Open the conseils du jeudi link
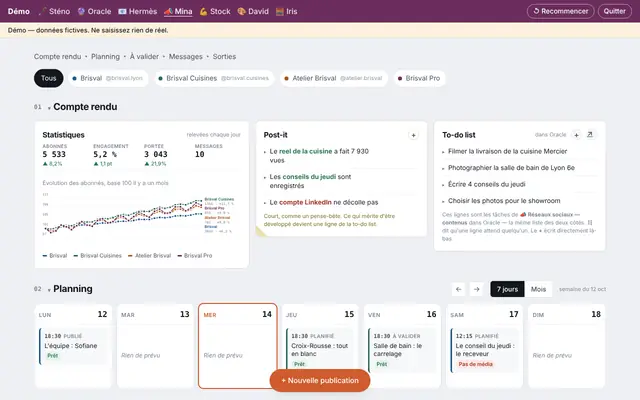The width and height of the screenshot is (640, 400). coord(309,177)
